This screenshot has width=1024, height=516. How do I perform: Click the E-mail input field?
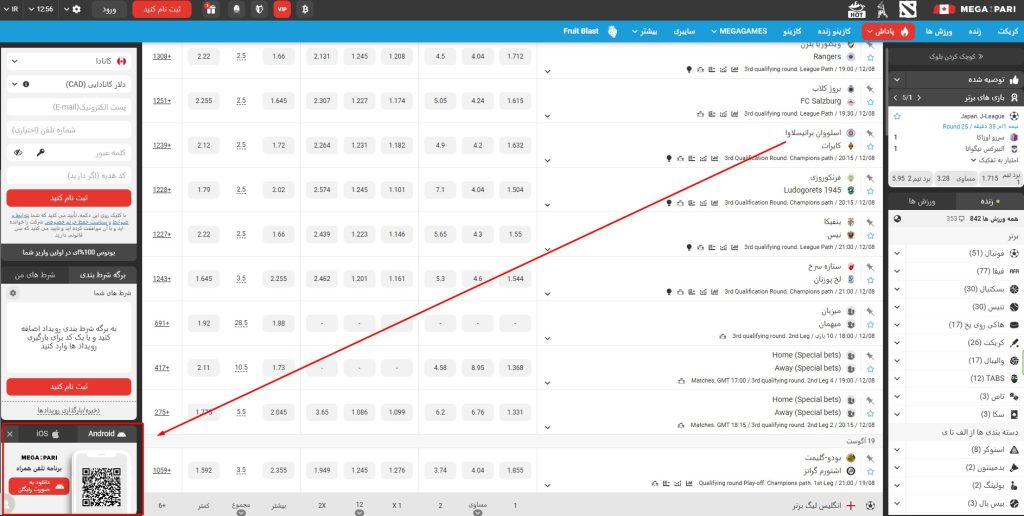70,107
